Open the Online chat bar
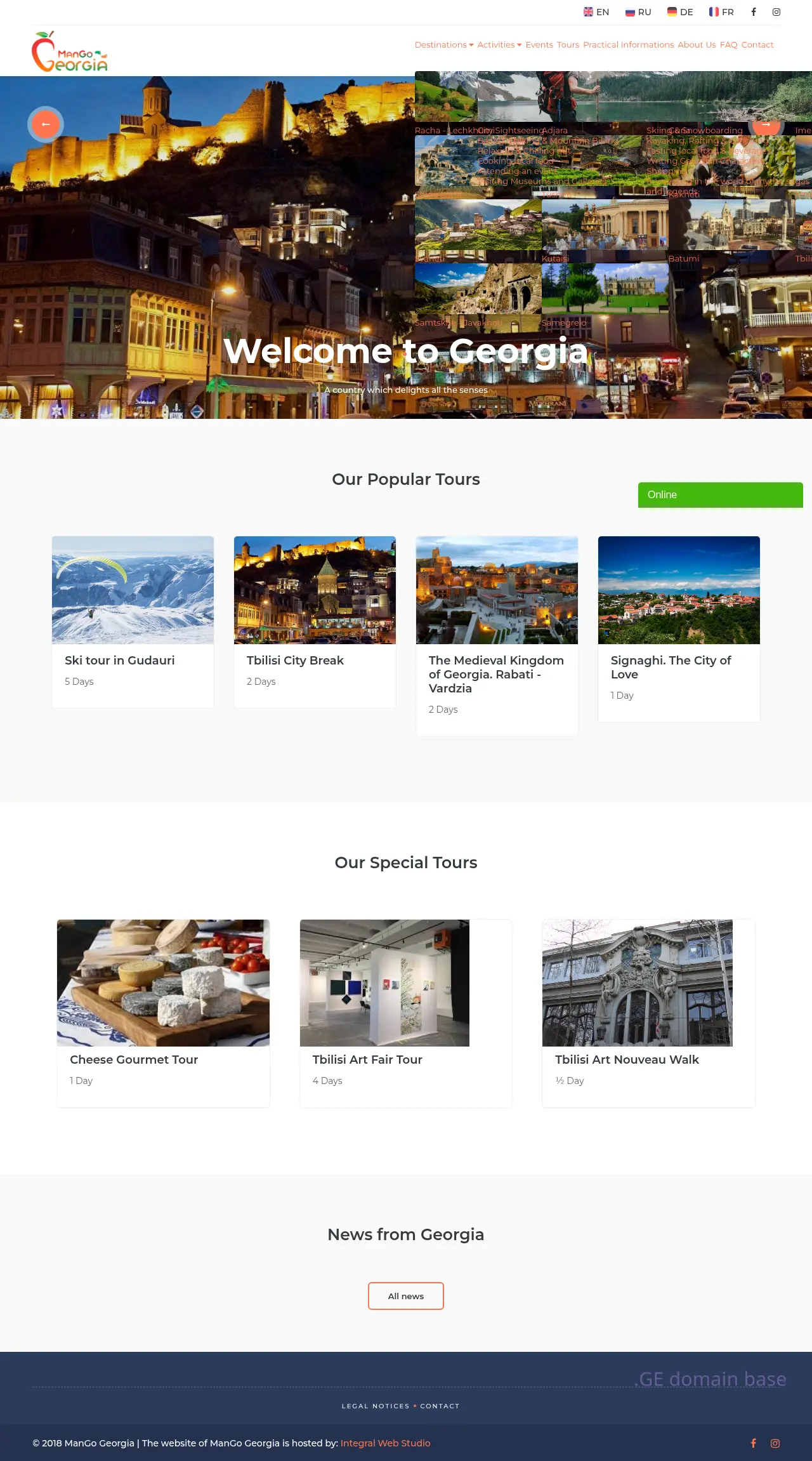812x1461 pixels. coord(721,495)
